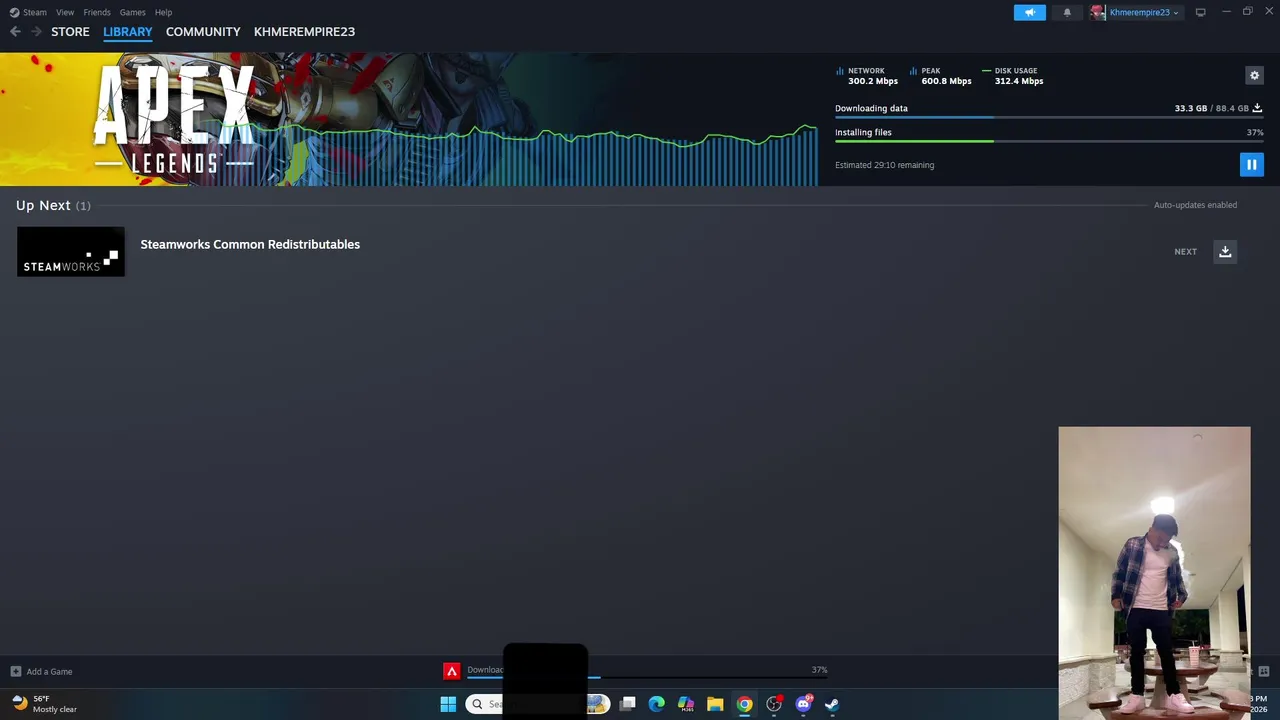Screen dimensions: 1280x720
Task: Open the notifications bell
Action: (x=1067, y=12)
